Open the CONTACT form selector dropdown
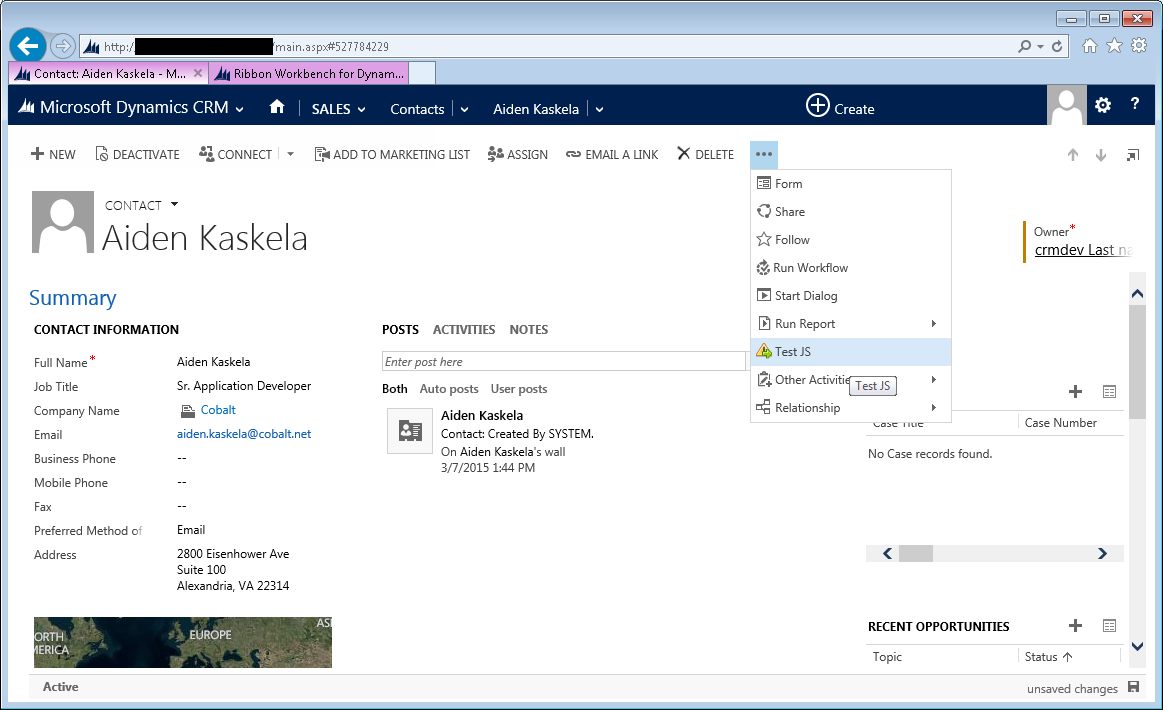The width and height of the screenshot is (1163, 710). pos(174,204)
